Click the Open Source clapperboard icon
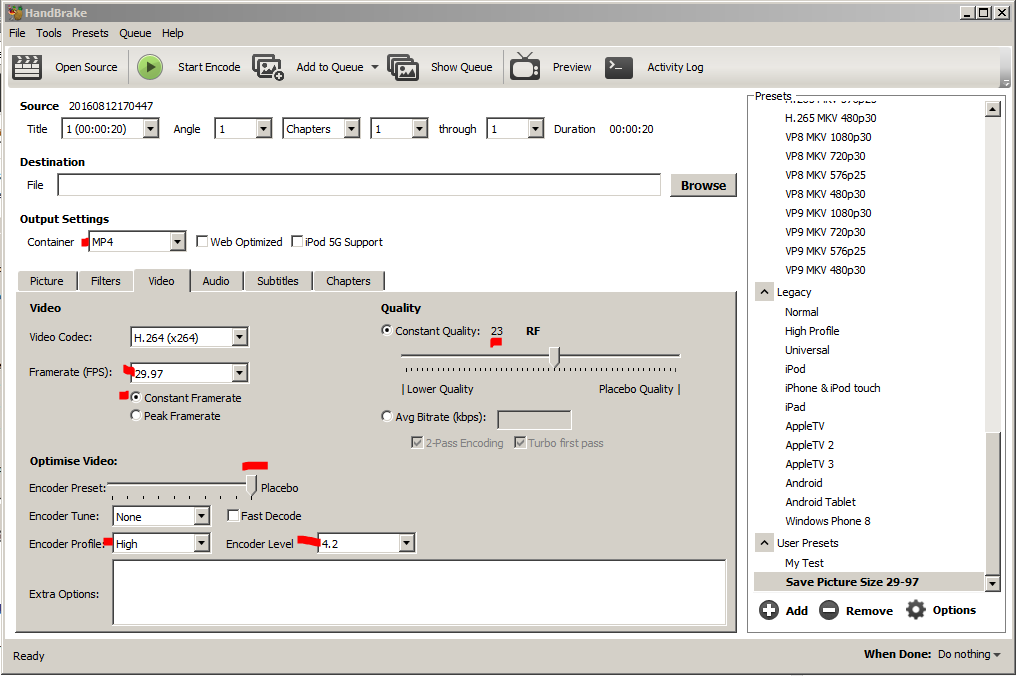 pos(27,67)
